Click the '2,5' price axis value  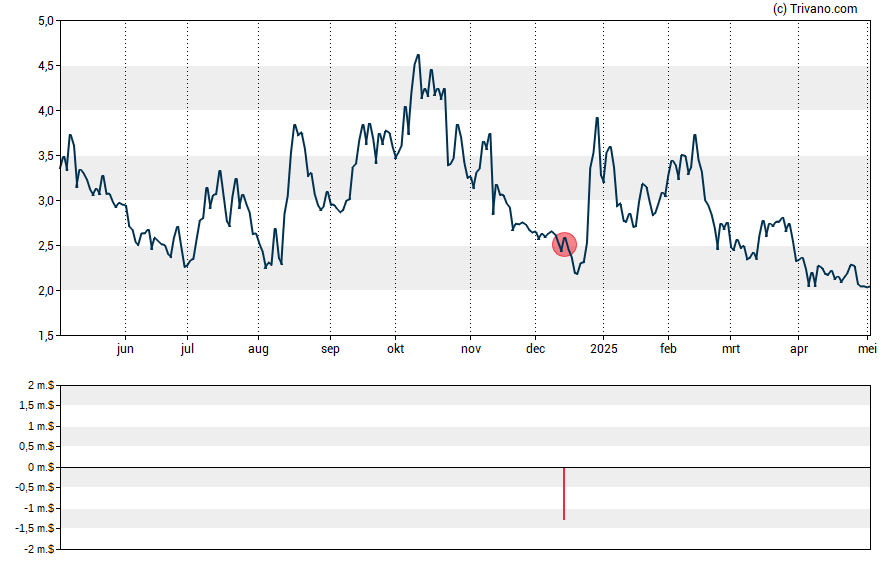tap(46, 246)
